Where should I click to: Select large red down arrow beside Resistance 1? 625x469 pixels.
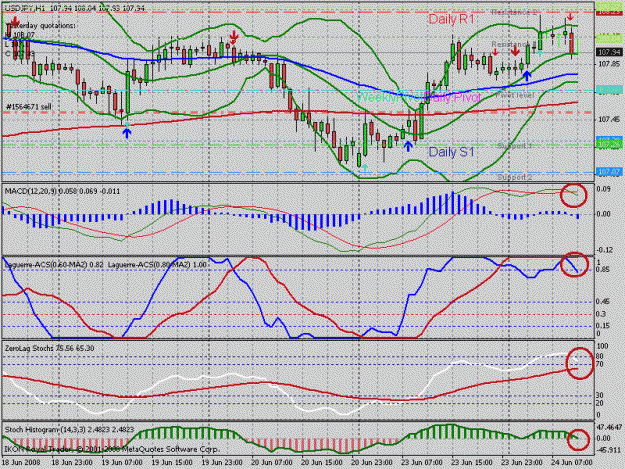point(515,51)
